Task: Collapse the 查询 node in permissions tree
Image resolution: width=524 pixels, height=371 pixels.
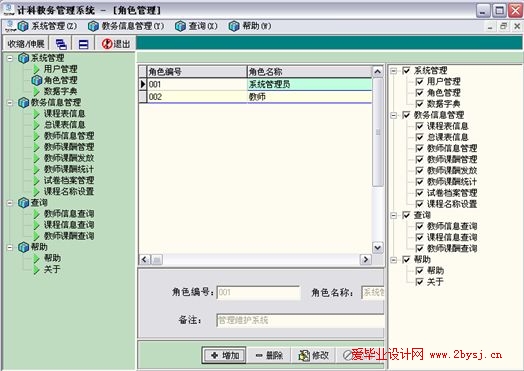Action: tap(394, 215)
